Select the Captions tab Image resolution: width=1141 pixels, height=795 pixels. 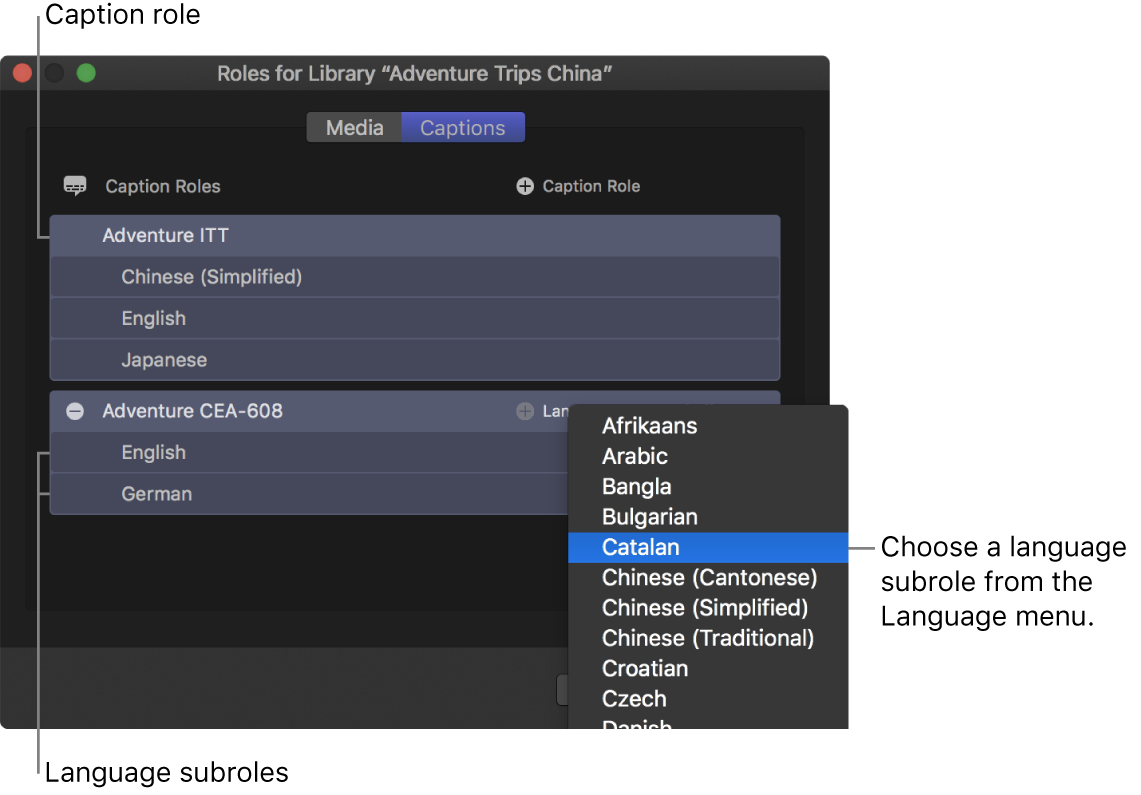463,128
